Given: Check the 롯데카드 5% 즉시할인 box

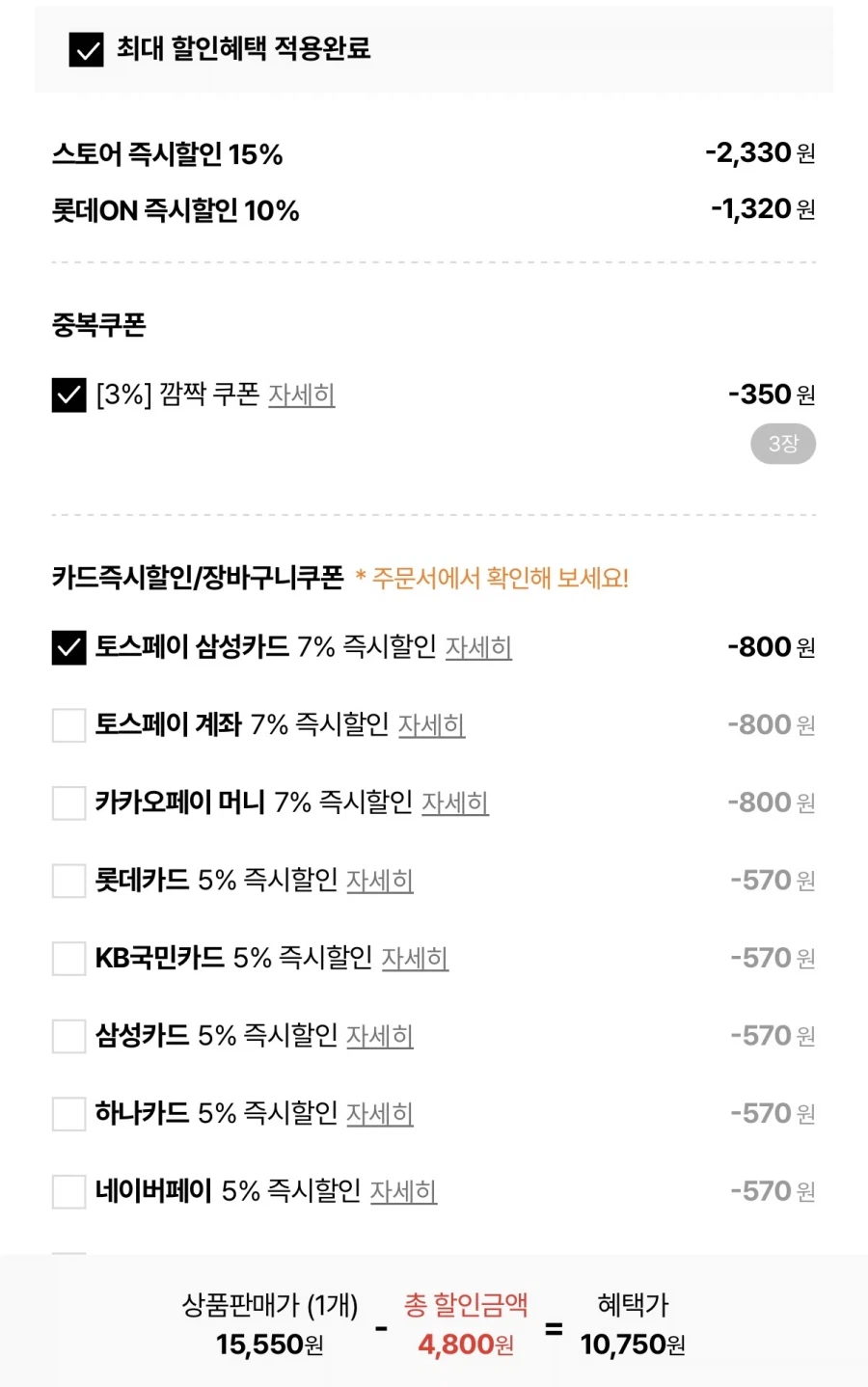Looking at the screenshot, I should (x=68, y=881).
